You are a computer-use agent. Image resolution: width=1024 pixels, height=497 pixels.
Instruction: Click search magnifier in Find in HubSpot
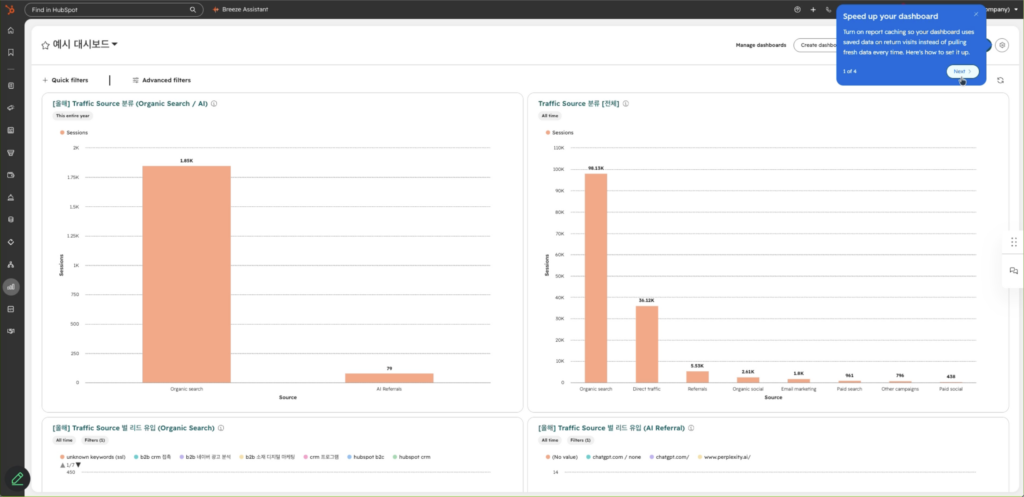tap(193, 10)
